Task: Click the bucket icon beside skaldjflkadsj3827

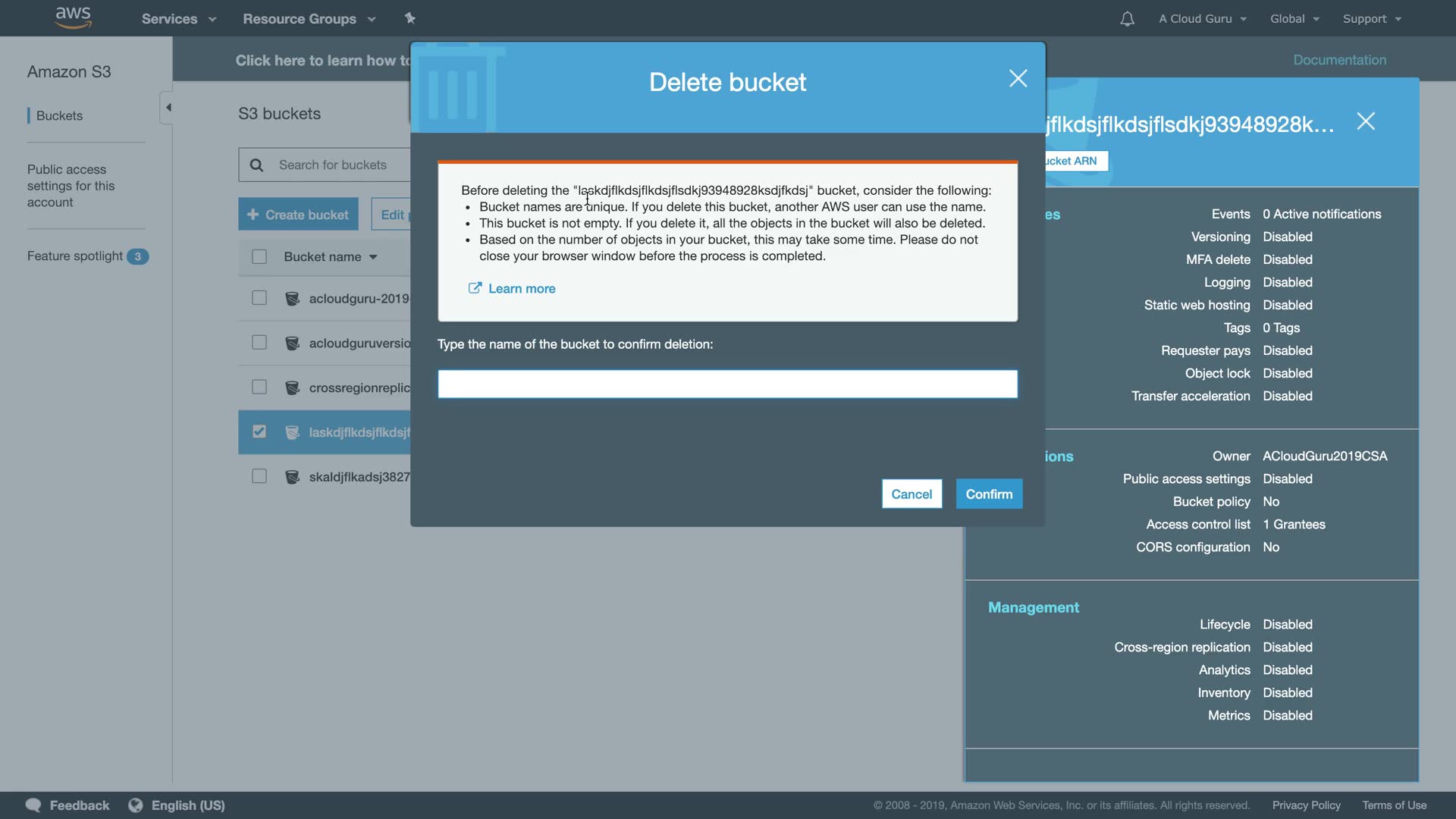Action: [x=292, y=477]
